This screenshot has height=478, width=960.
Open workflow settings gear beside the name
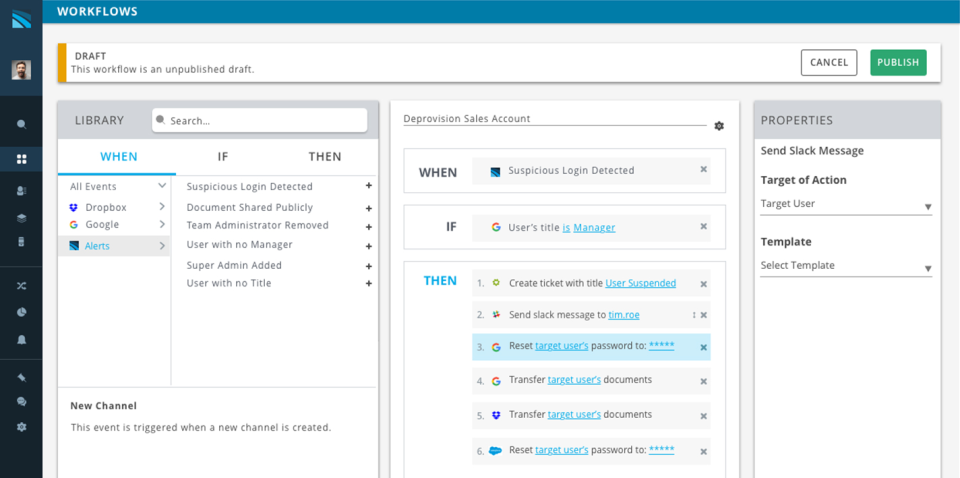click(719, 126)
